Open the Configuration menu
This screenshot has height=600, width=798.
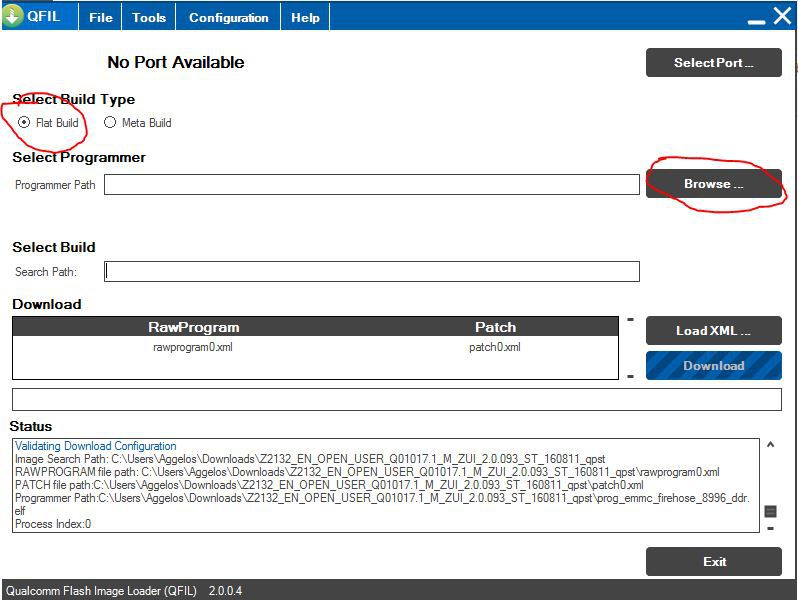[229, 17]
